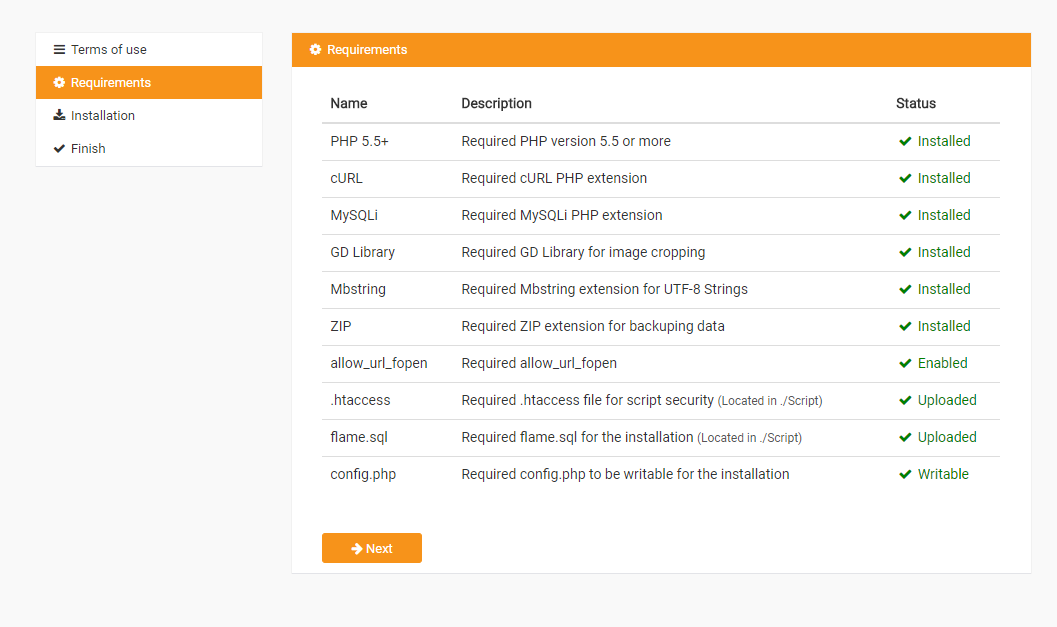The width and height of the screenshot is (1057, 627).
Task: Select the highlighted Requirements step
Action: point(110,82)
